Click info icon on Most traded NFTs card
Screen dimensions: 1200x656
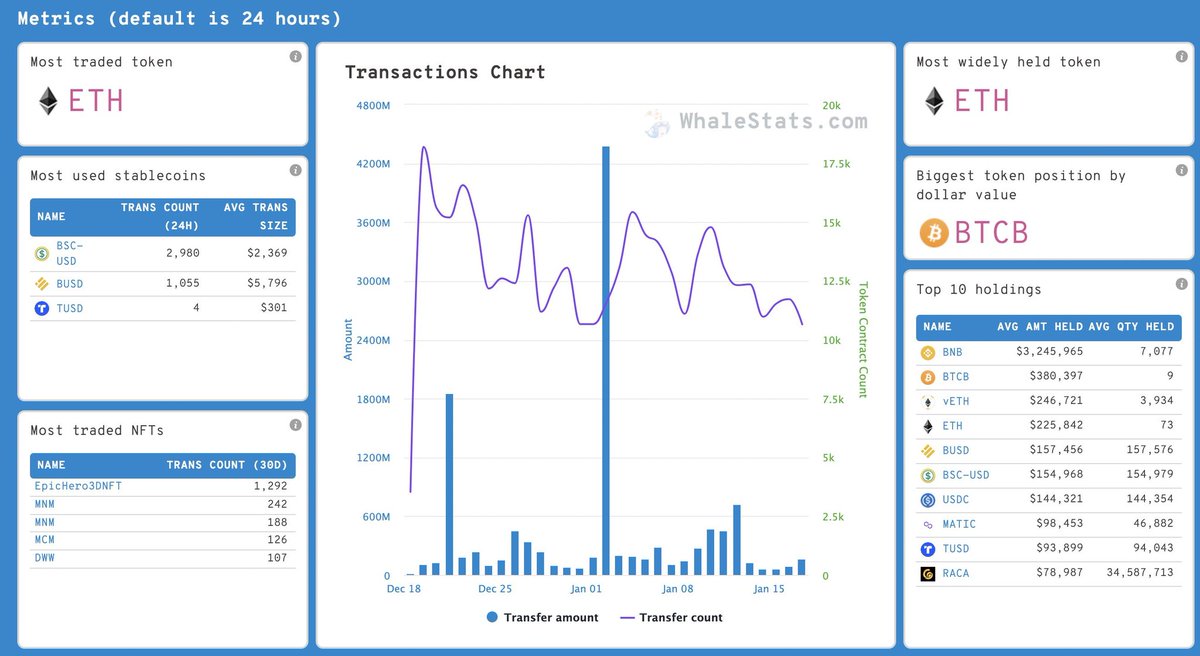(296, 425)
